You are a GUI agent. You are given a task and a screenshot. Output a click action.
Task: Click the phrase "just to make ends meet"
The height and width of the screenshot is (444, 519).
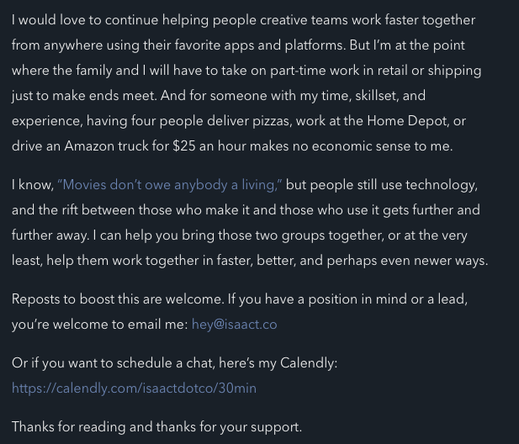point(84,96)
